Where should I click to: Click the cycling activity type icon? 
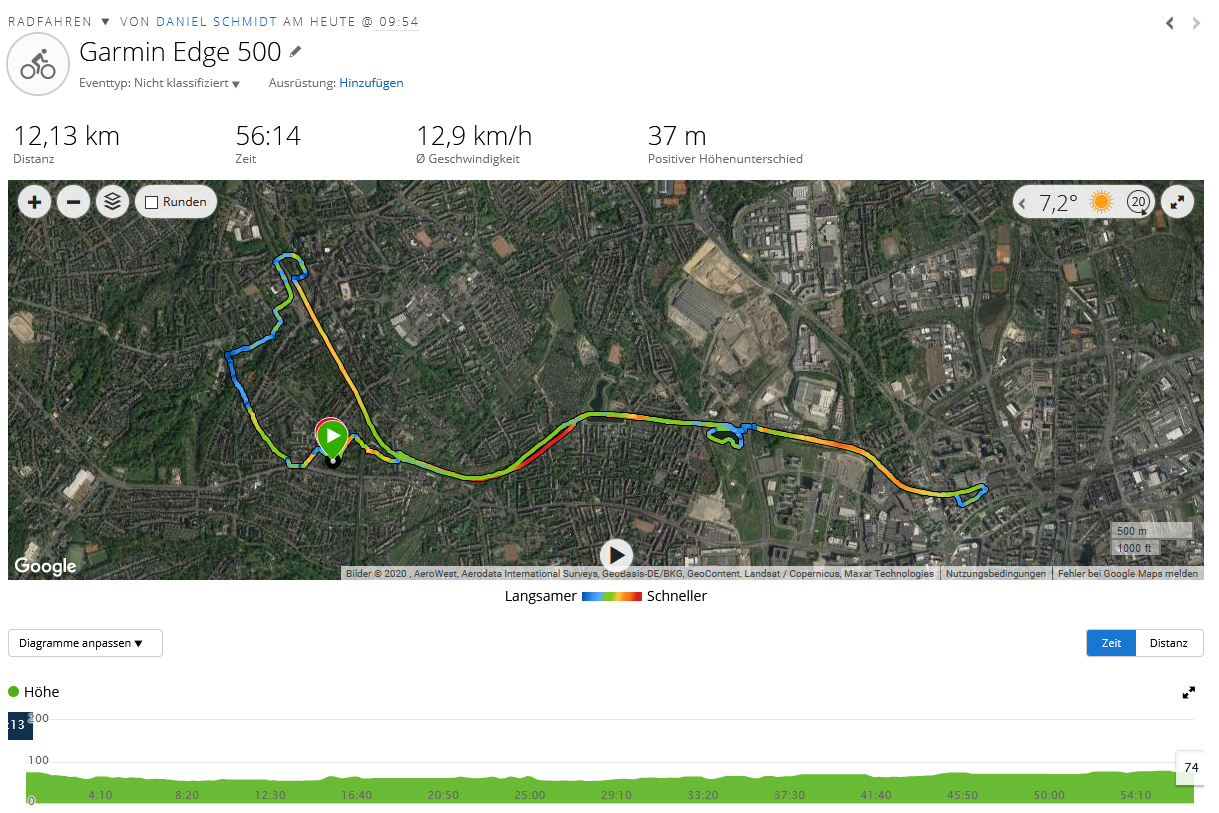38,66
